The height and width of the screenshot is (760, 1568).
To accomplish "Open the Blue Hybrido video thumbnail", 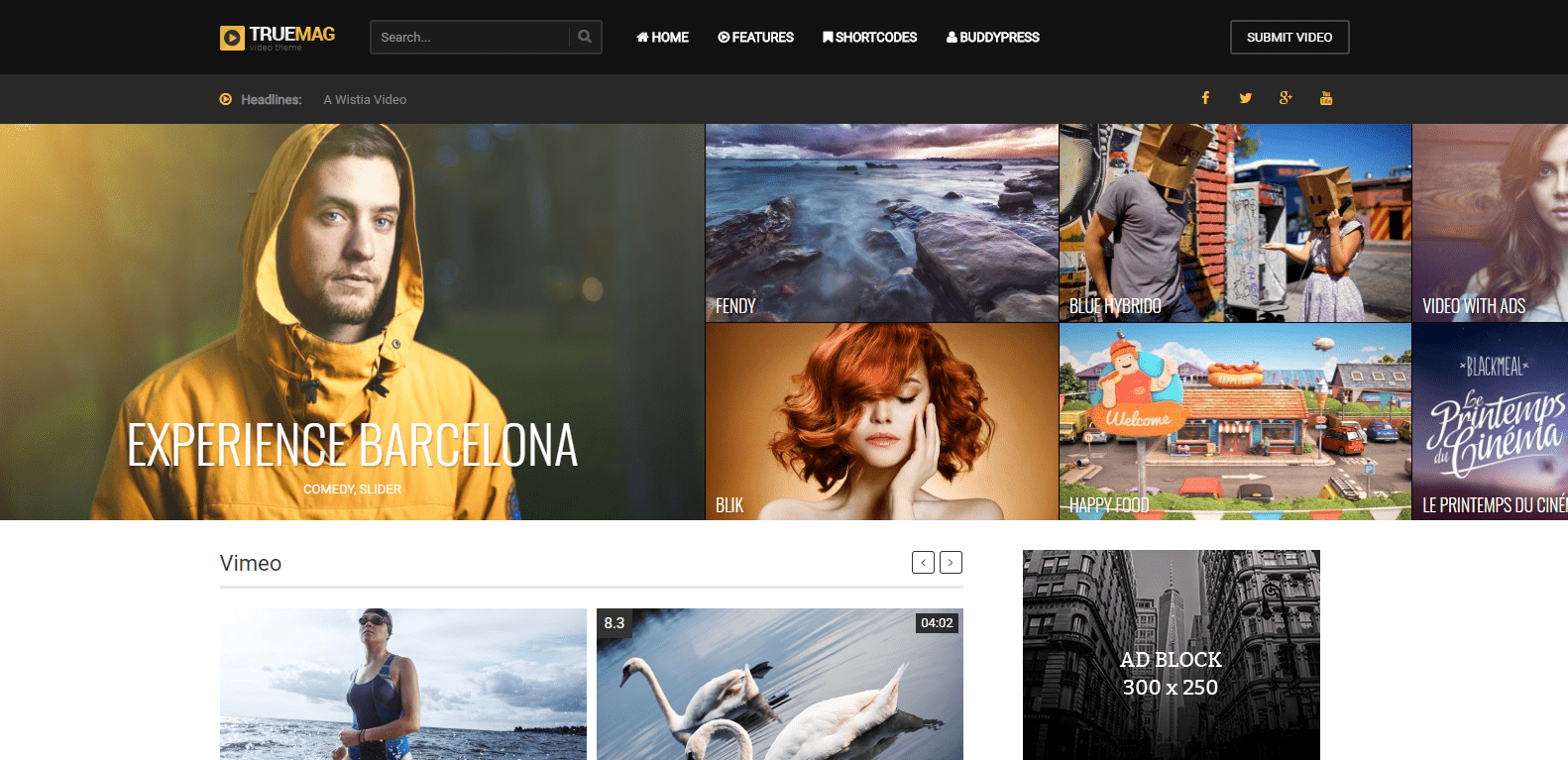I will [x=1235, y=223].
